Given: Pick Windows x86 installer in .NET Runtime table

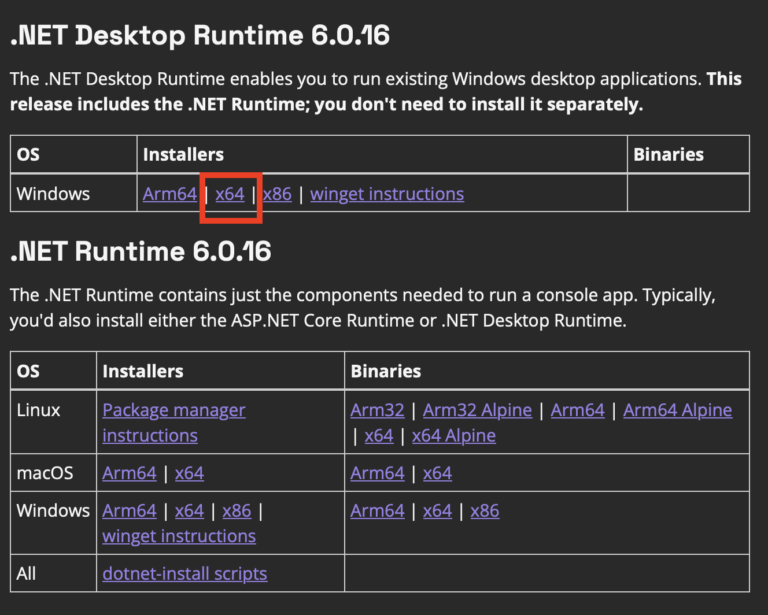Looking at the screenshot, I should [x=237, y=511].
